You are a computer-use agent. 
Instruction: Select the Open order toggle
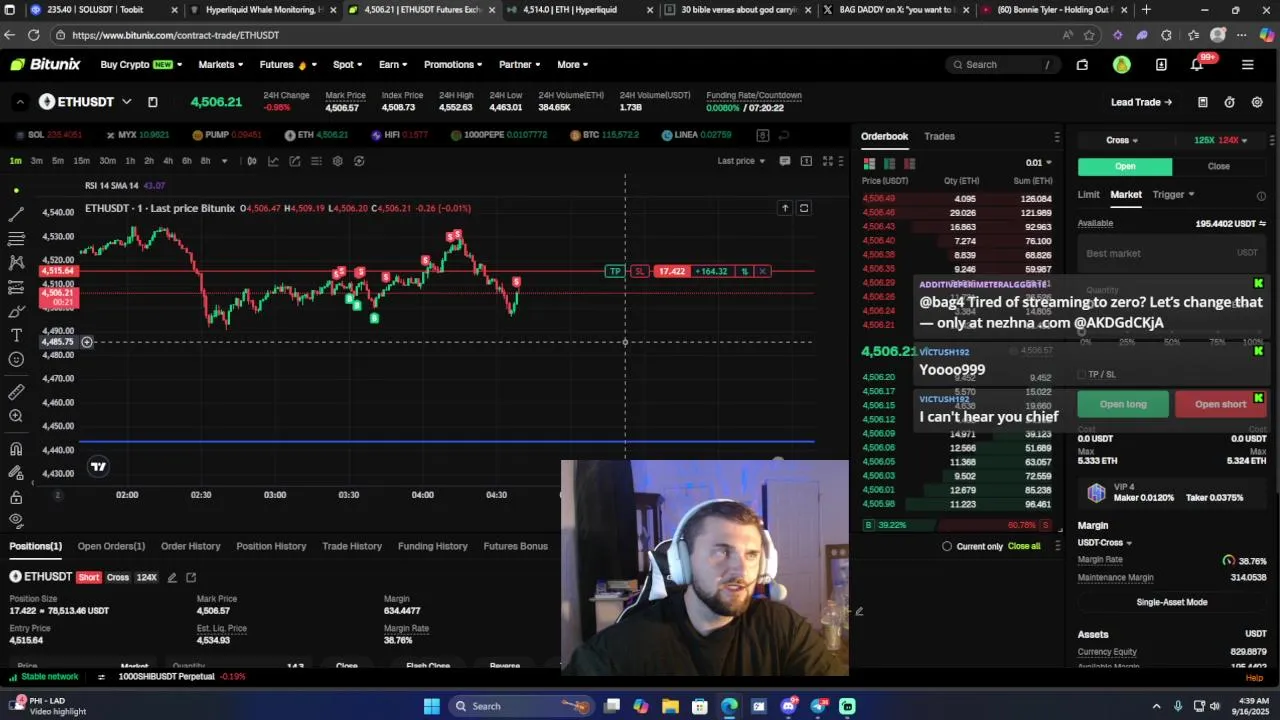pyautogui.click(x=1125, y=167)
